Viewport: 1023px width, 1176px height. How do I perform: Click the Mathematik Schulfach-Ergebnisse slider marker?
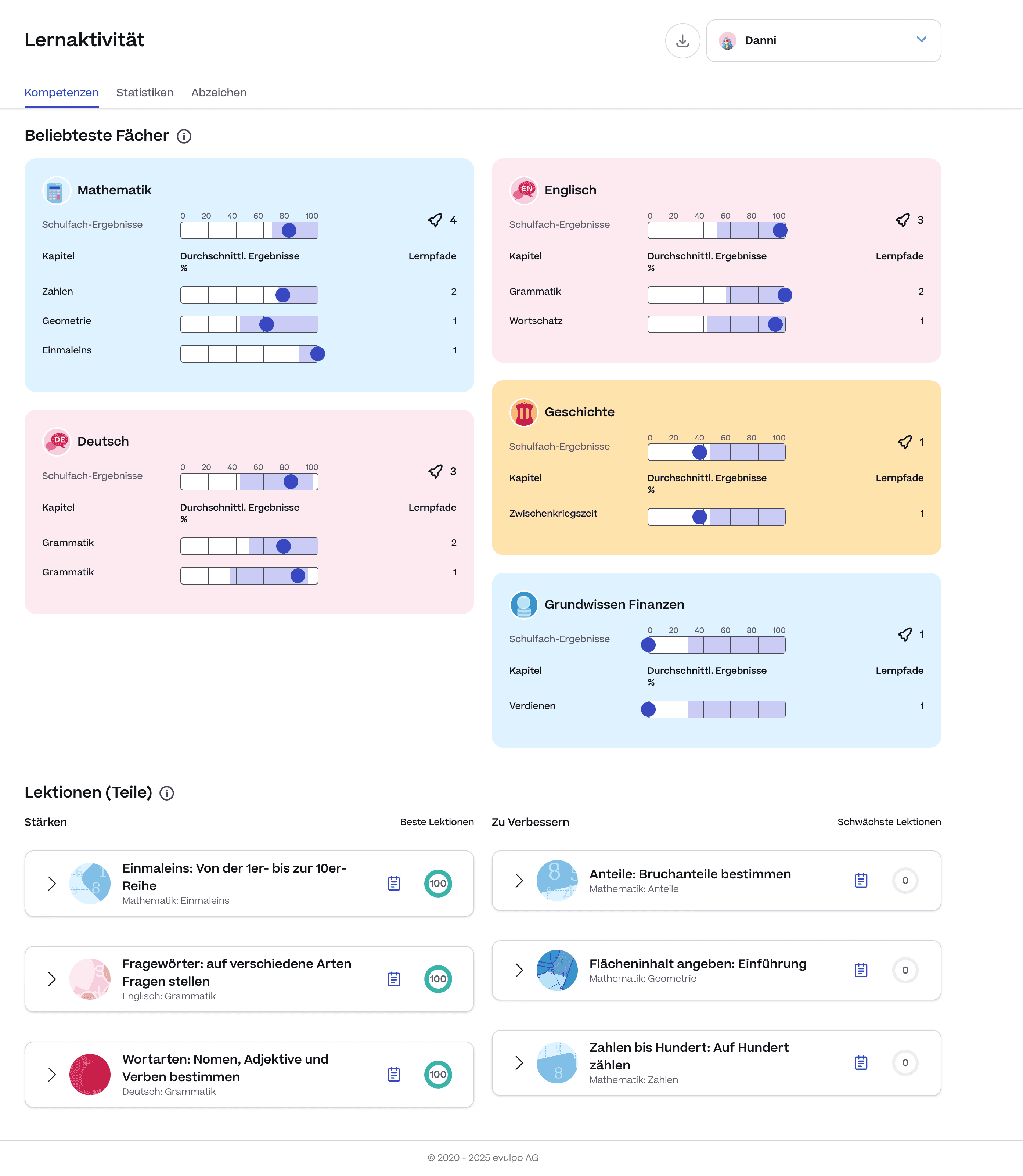289,230
